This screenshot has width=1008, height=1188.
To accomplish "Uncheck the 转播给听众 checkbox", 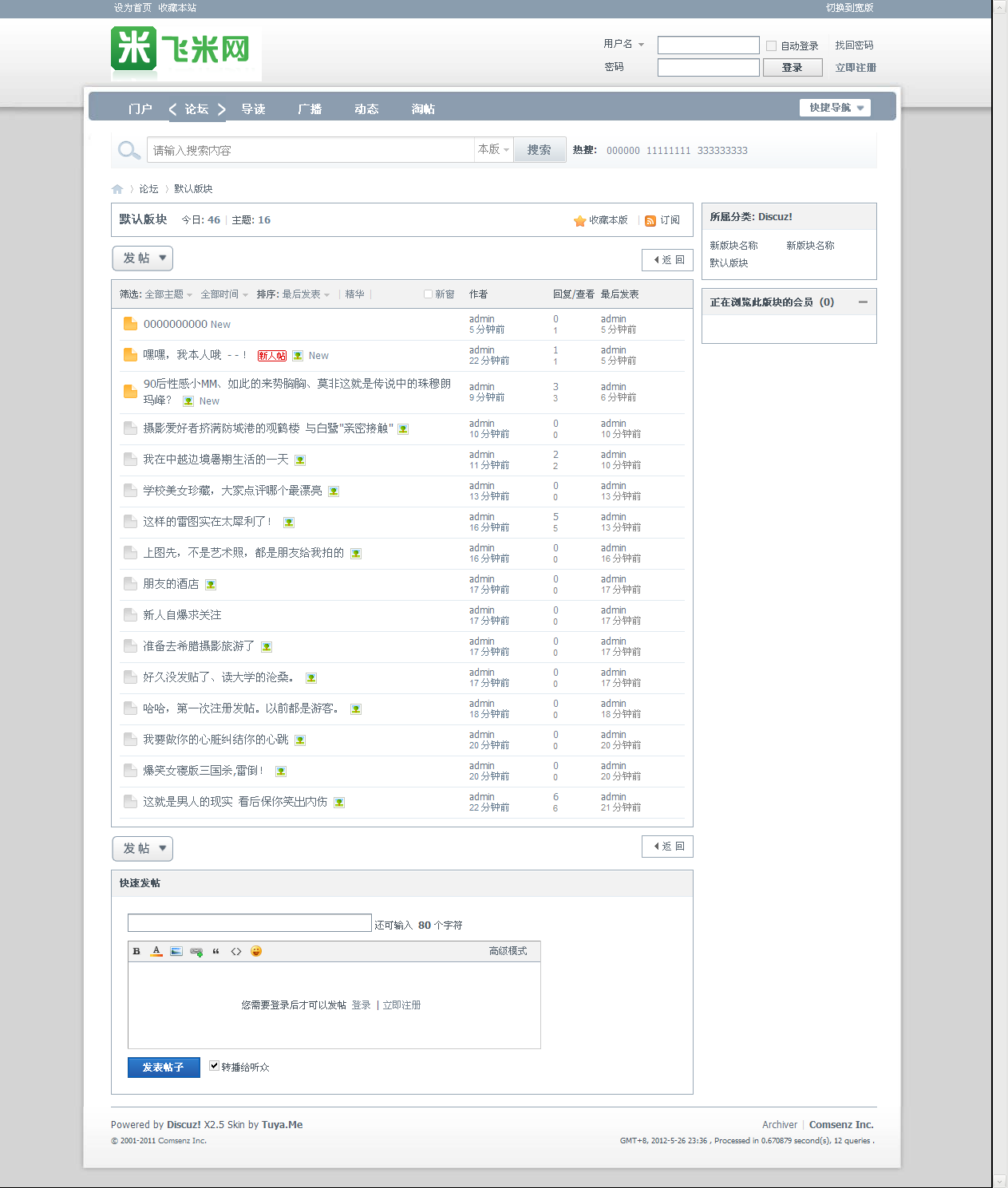I will (214, 1065).
